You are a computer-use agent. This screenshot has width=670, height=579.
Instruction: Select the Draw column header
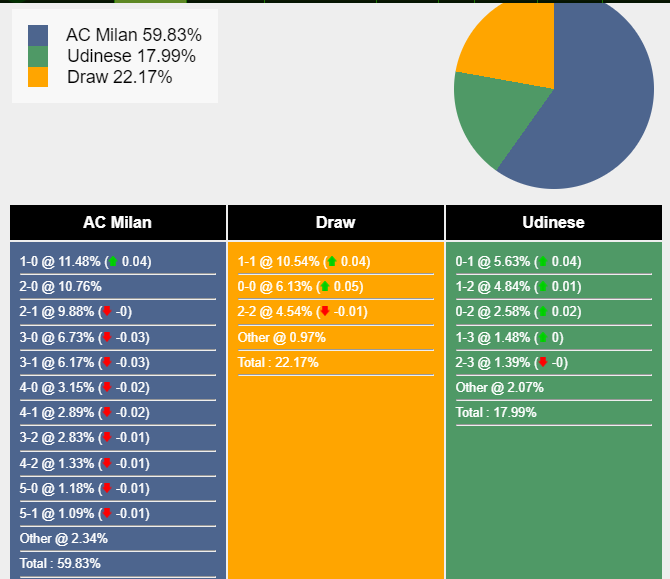[335, 222]
